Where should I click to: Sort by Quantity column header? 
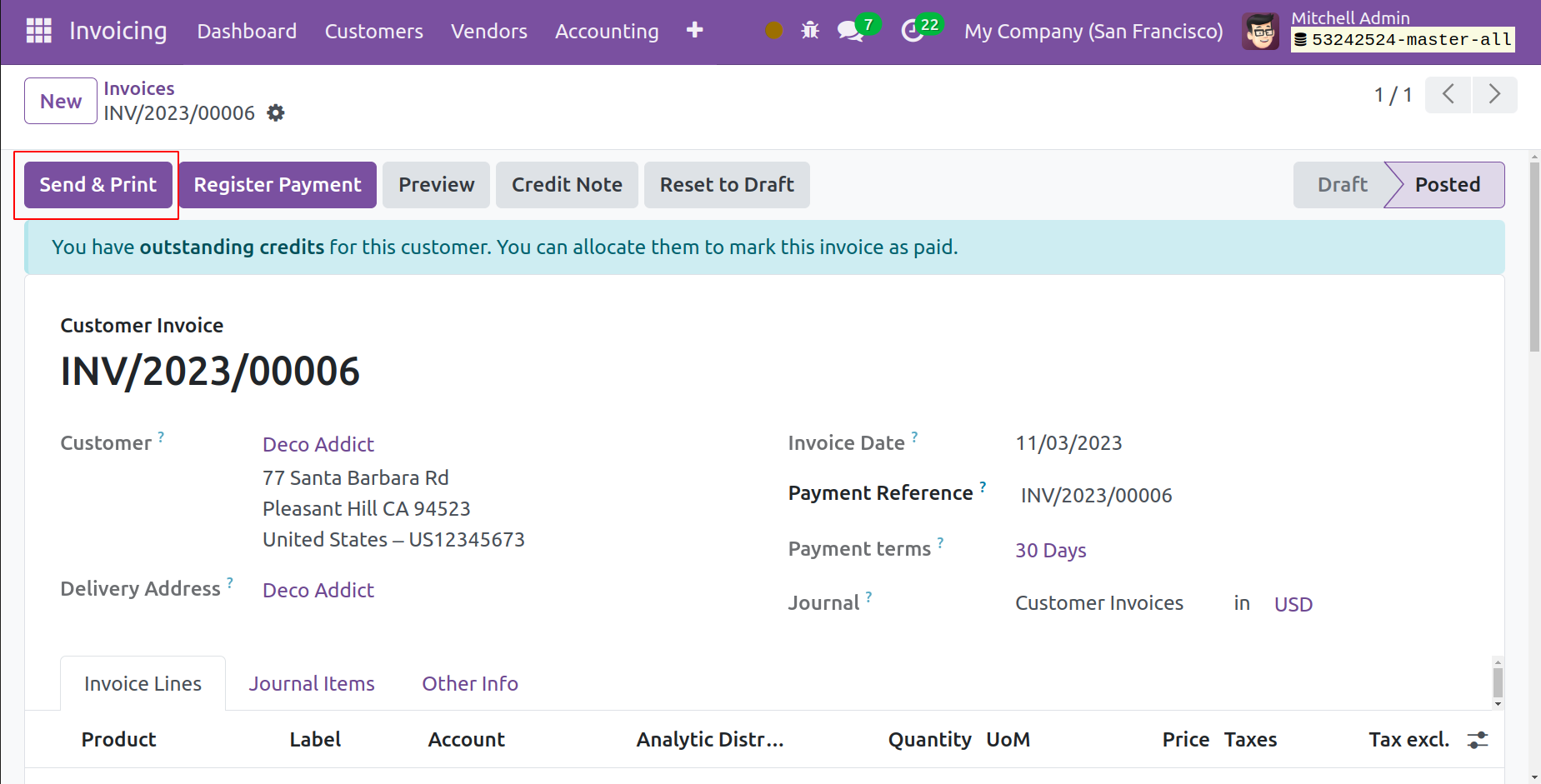tap(929, 739)
